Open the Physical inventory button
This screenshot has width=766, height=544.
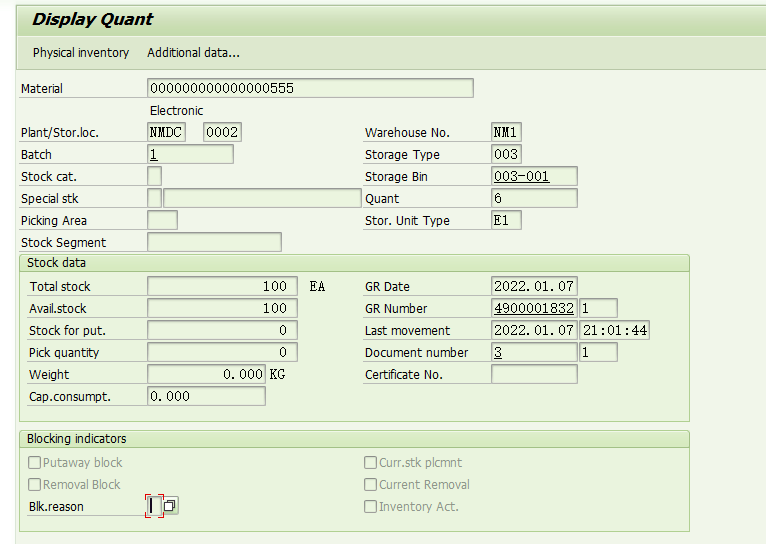pos(81,53)
